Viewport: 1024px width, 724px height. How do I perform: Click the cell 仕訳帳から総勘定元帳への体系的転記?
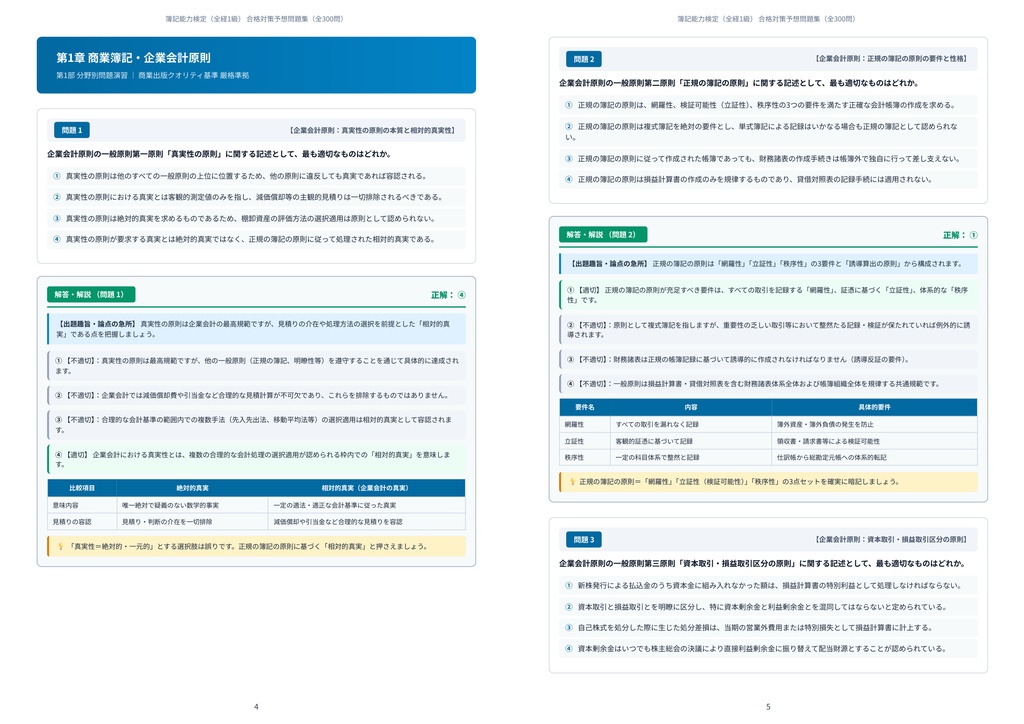click(874, 458)
